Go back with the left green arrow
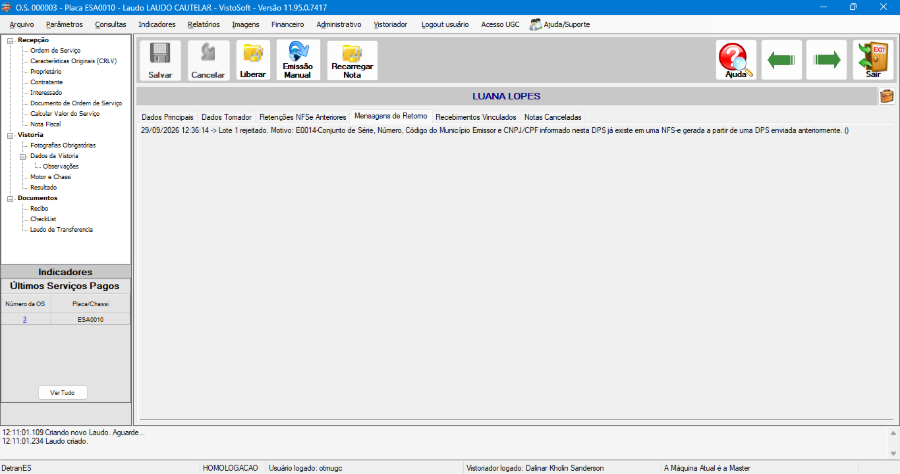Image resolution: width=900 pixels, height=474 pixels. coord(781,60)
